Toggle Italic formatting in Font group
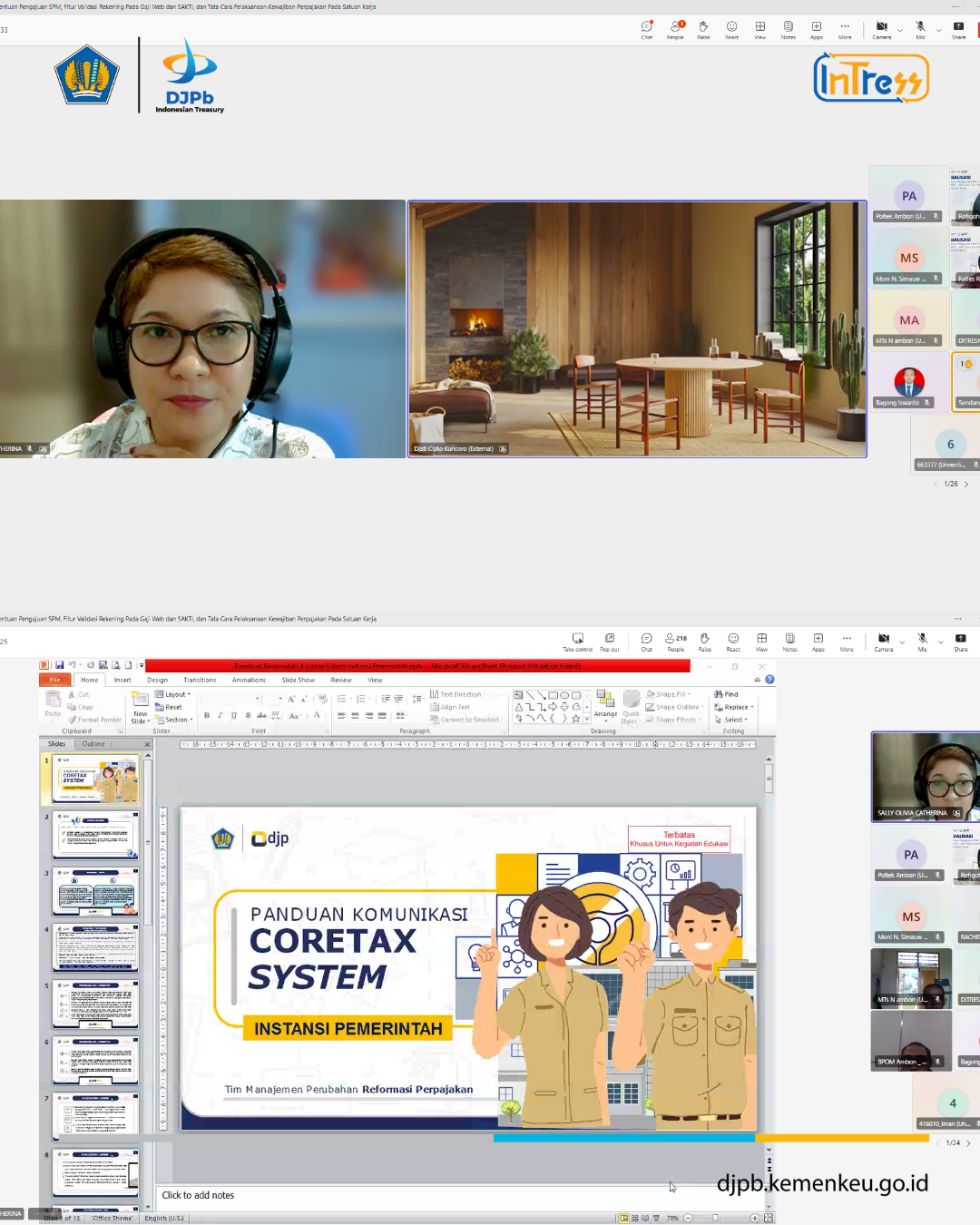The image size is (980, 1225). (220, 715)
